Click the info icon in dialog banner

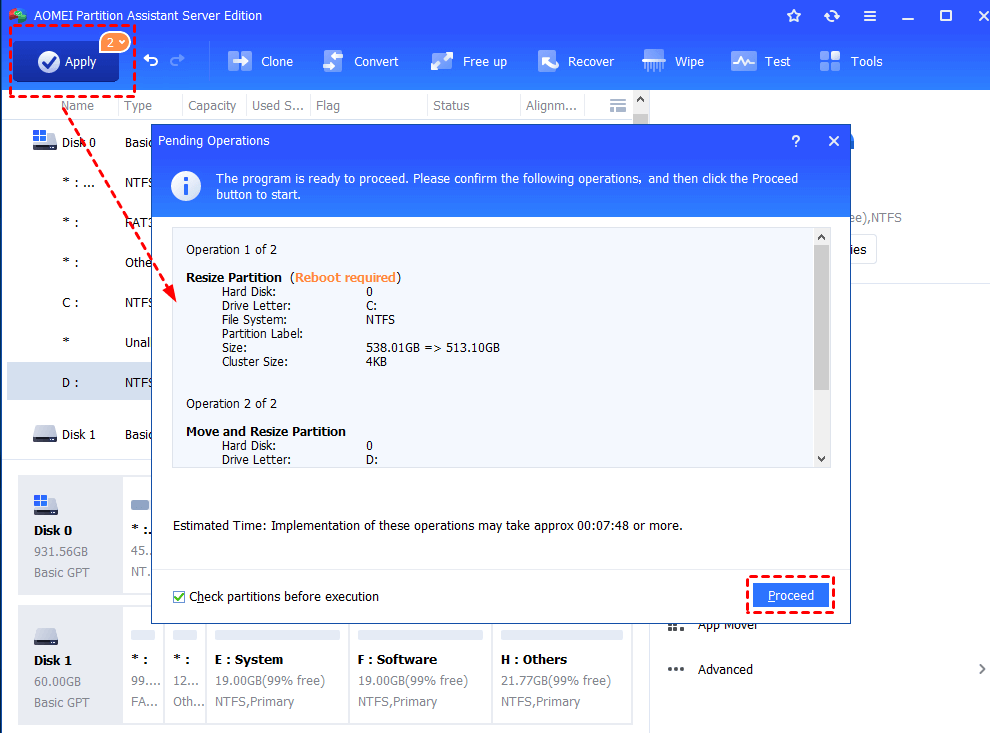[186, 186]
